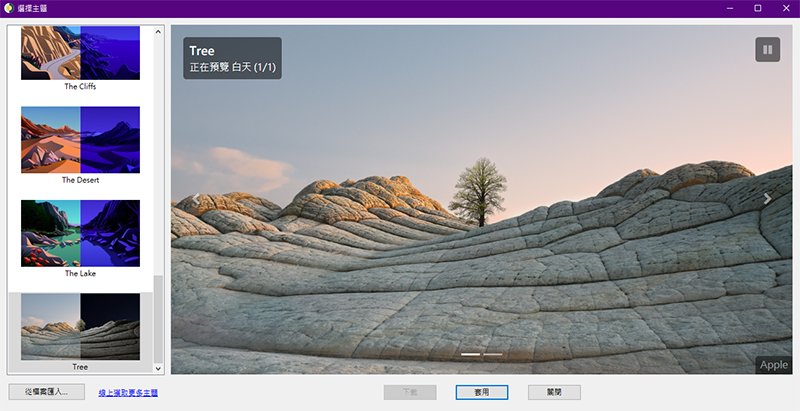
Task: Click the theme list scroll up arrow
Action: pyautogui.click(x=158, y=32)
